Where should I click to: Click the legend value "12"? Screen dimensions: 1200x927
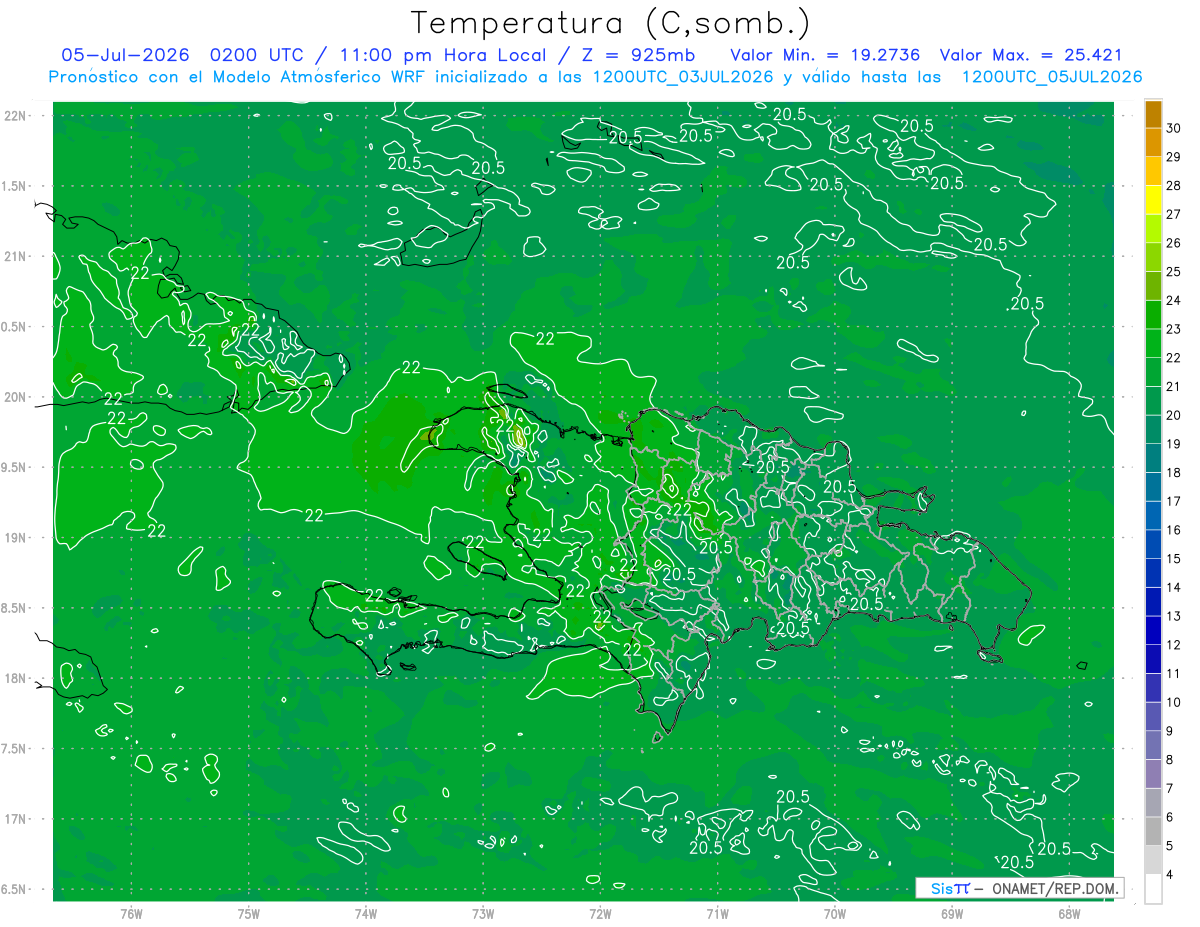click(x=1174, y=645)
